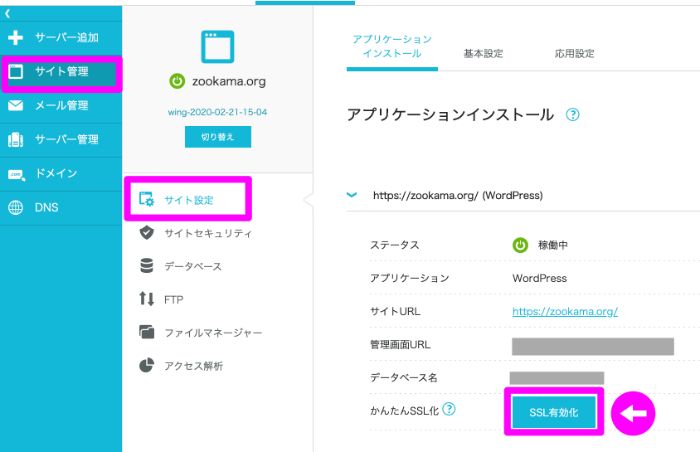Click the FTP up-down arrows icon

pos(146,298)
